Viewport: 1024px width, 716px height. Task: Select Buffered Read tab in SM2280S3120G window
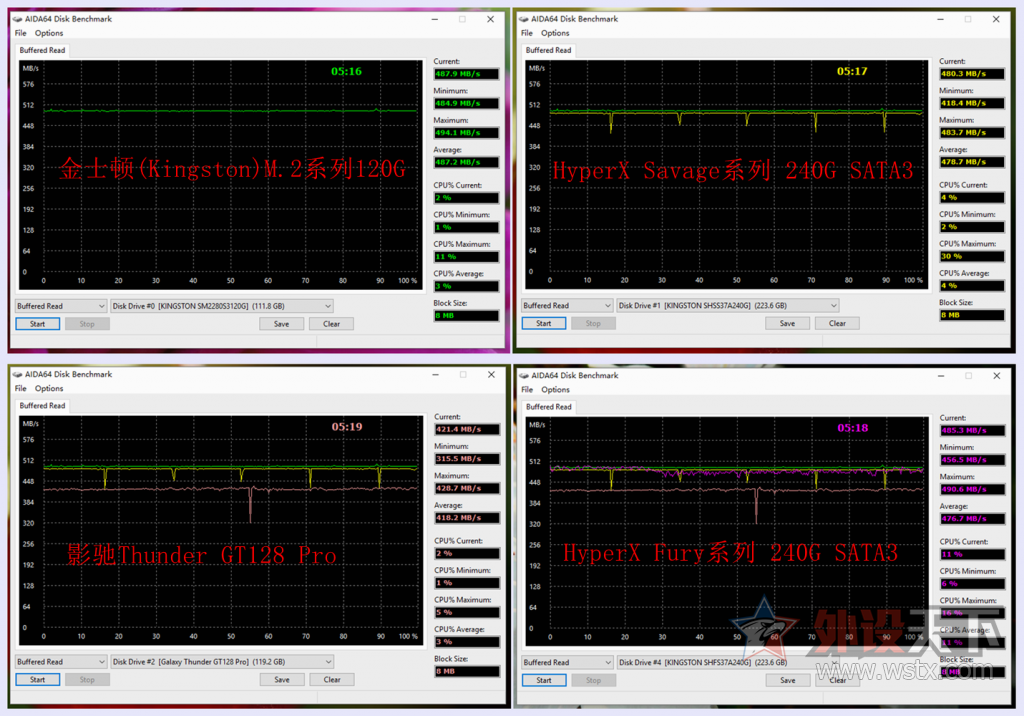click(x=42, y=50)
